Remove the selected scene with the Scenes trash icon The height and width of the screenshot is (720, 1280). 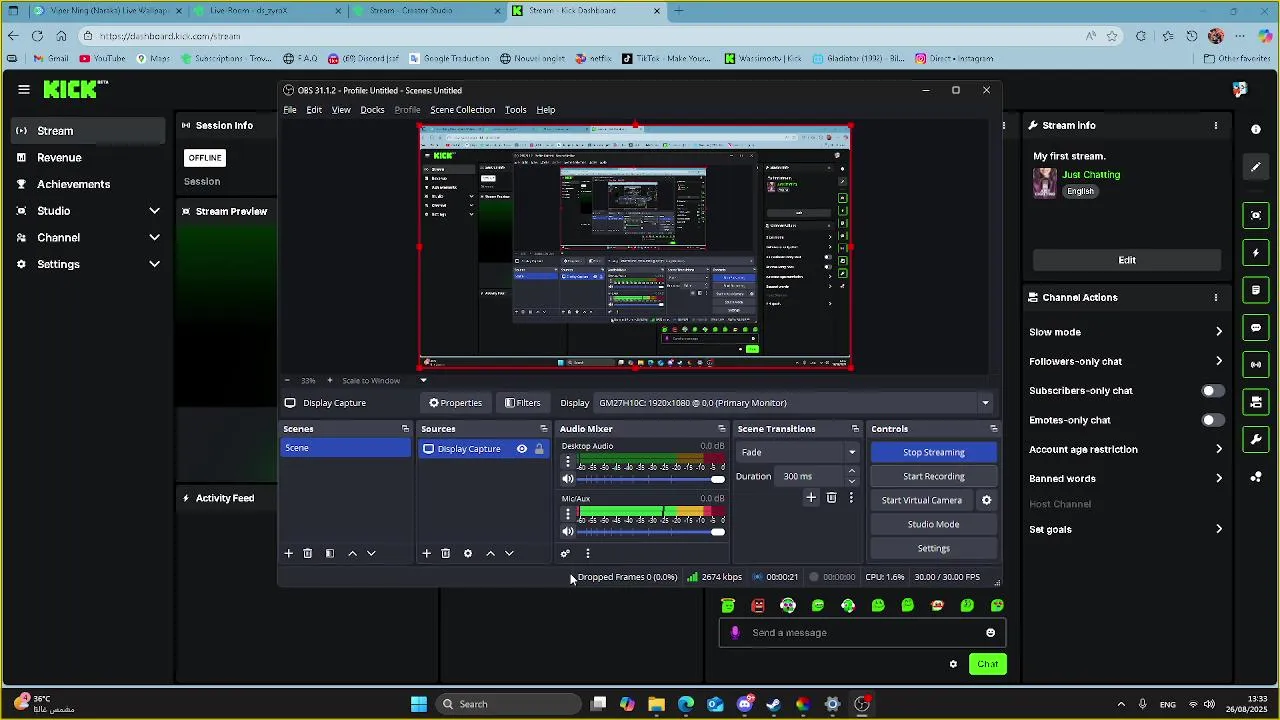(307, 553)
